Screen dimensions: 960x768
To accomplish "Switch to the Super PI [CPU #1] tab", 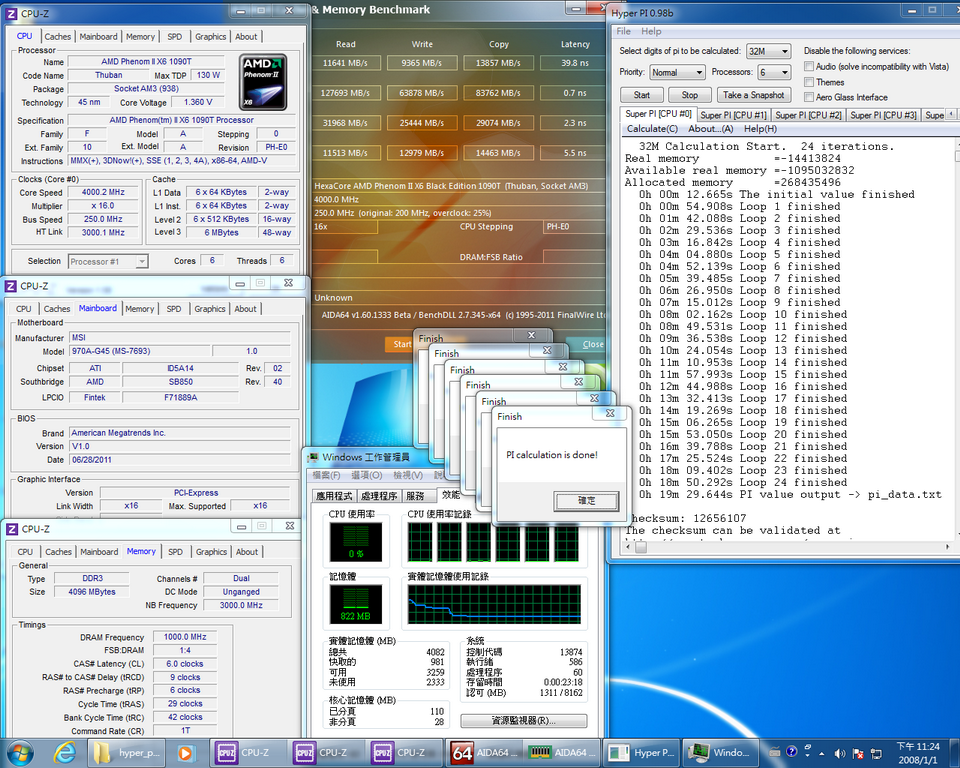I will tap(733, 115).
